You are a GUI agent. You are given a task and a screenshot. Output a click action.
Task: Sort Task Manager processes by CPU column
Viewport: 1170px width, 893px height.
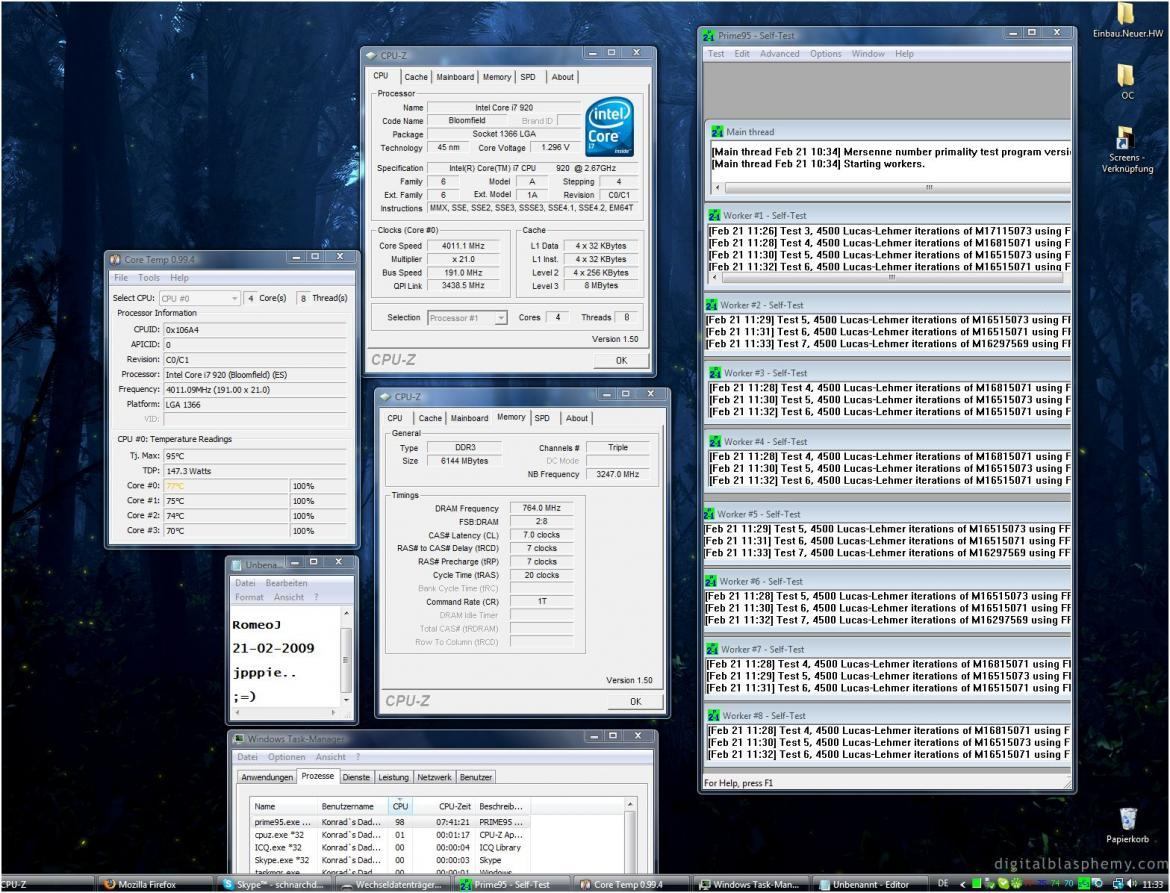point(400,806)
